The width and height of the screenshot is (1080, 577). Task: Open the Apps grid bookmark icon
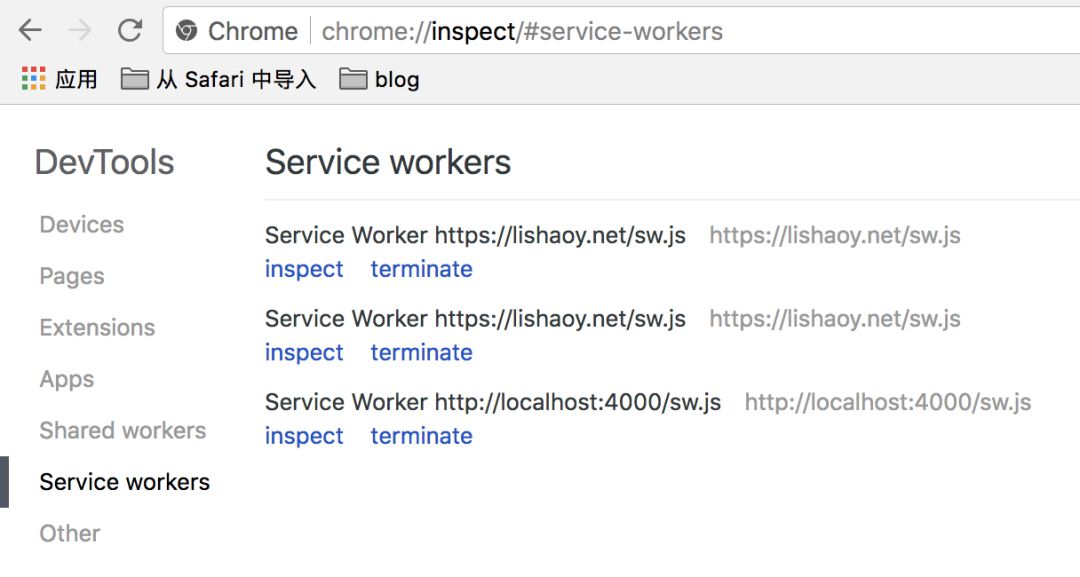[34, 79]
